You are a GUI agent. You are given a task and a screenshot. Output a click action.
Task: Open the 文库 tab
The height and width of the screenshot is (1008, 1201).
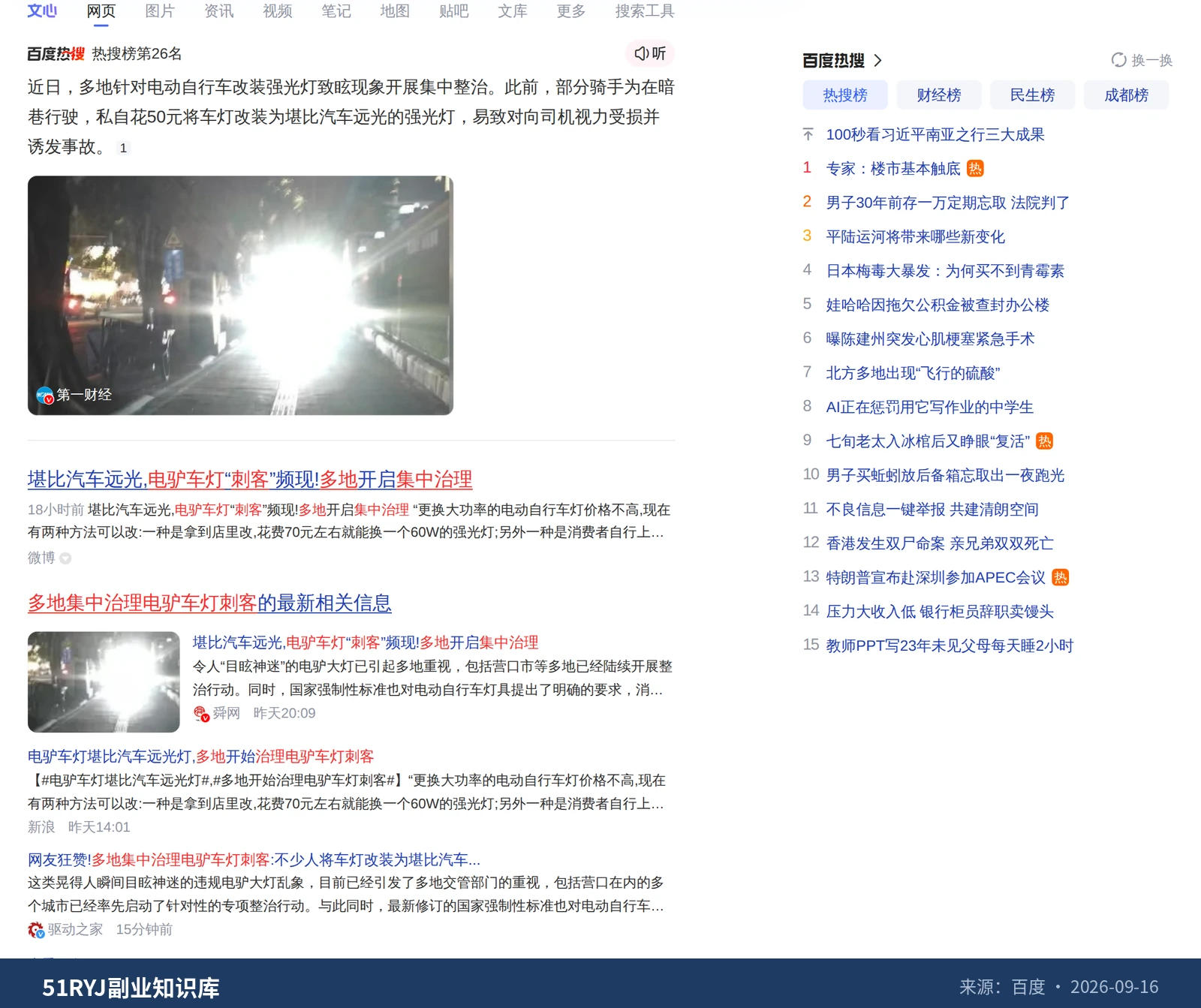513,11
